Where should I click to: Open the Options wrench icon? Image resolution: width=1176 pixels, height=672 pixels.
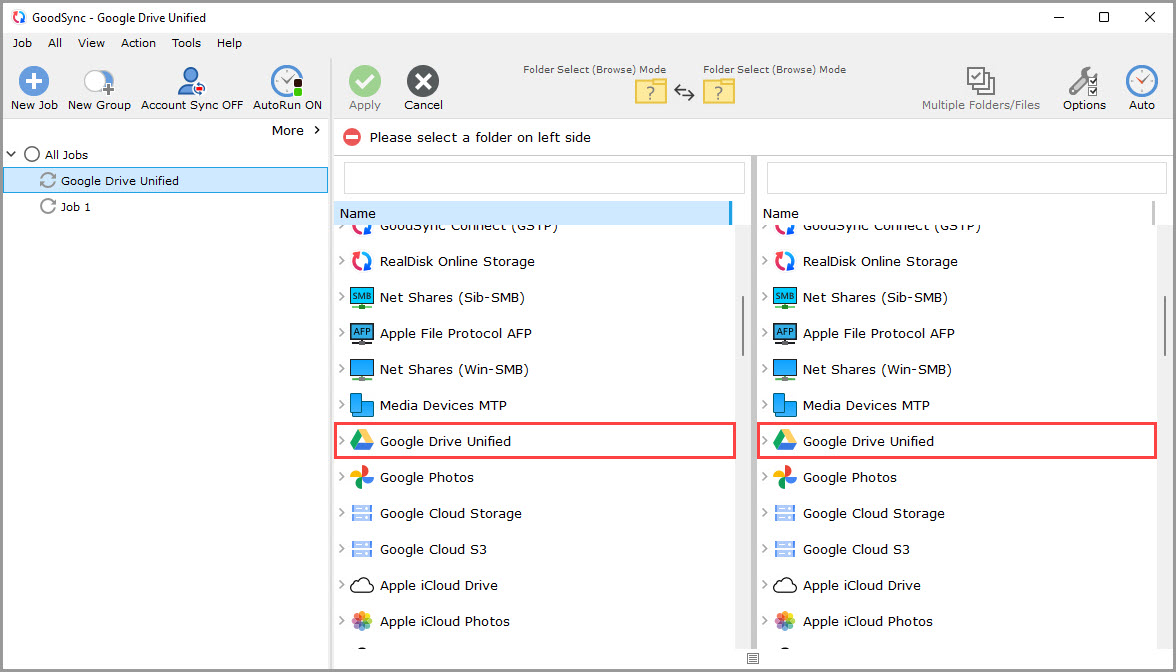[1084, 81]
